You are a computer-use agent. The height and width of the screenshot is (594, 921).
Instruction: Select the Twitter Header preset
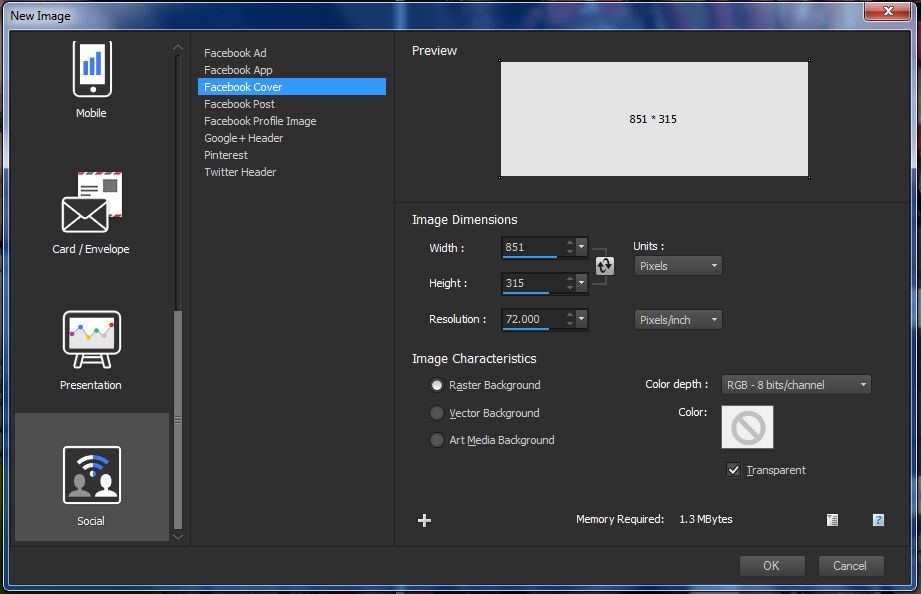tap(240, 171)
